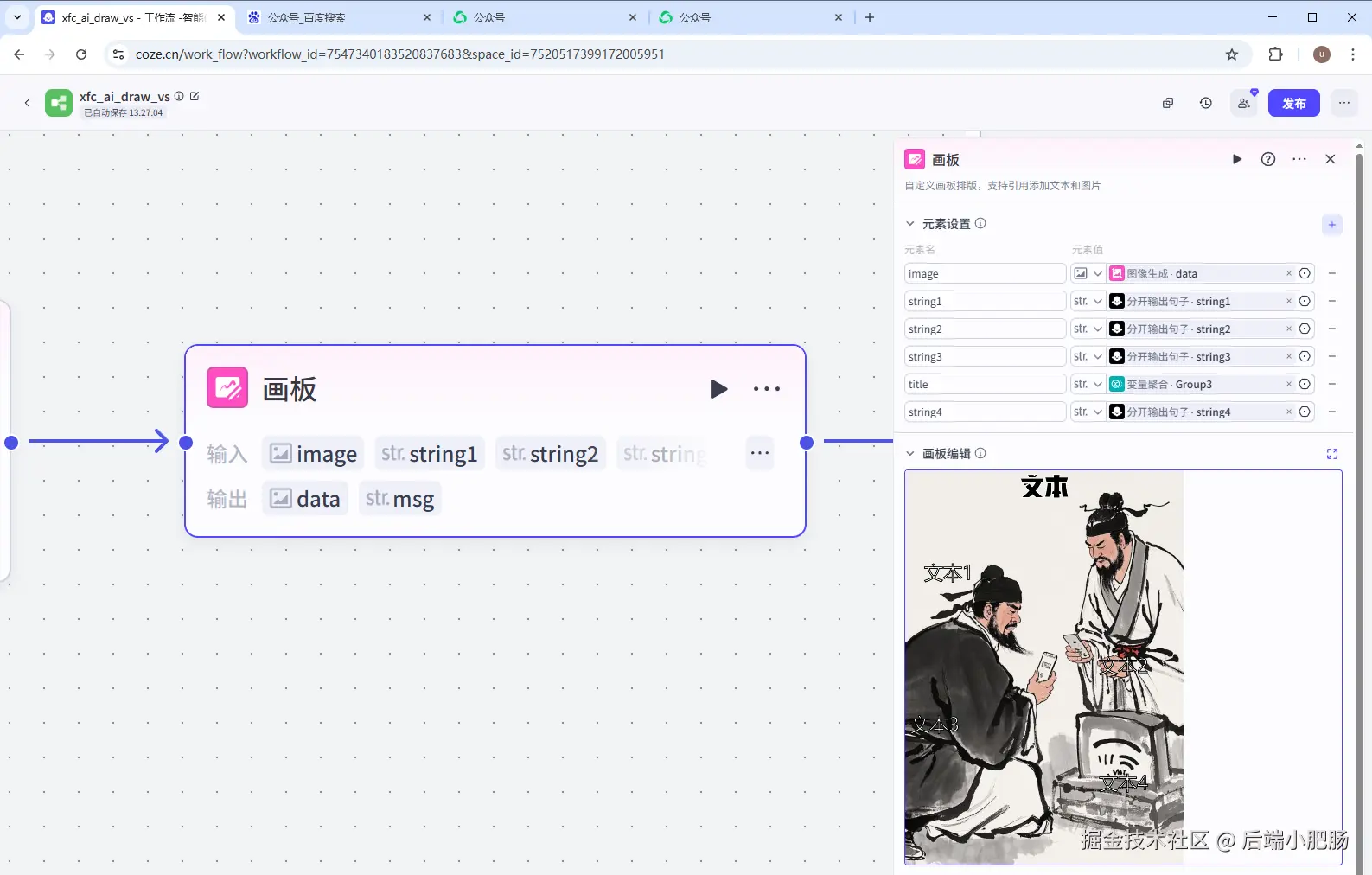Open a new browser tab
Viewport: 1372px width, 875px height.
coord(870,17)
